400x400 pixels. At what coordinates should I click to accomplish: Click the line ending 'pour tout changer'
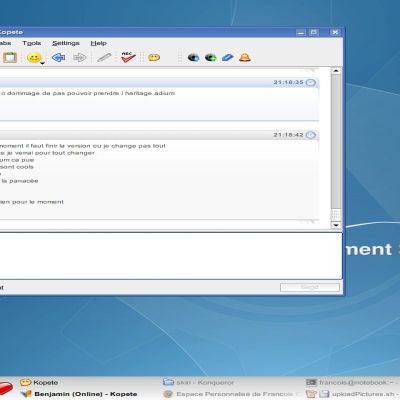coord(47,153)
